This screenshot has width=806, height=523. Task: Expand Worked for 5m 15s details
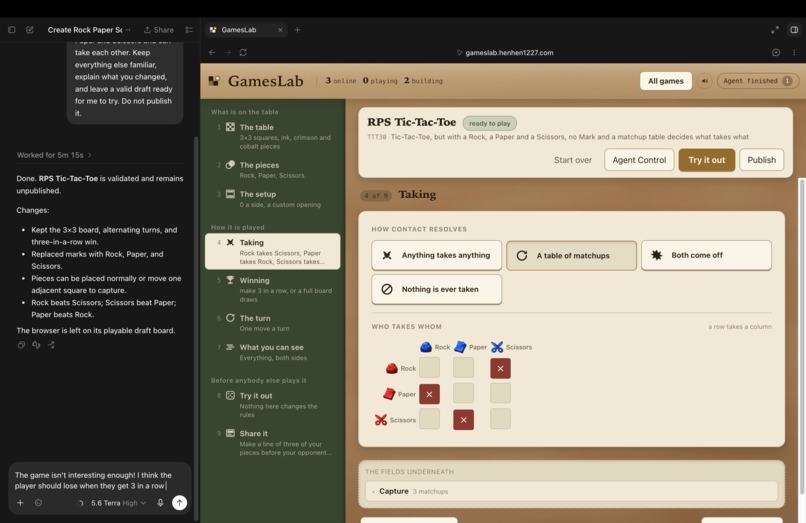tap(54, 155)
